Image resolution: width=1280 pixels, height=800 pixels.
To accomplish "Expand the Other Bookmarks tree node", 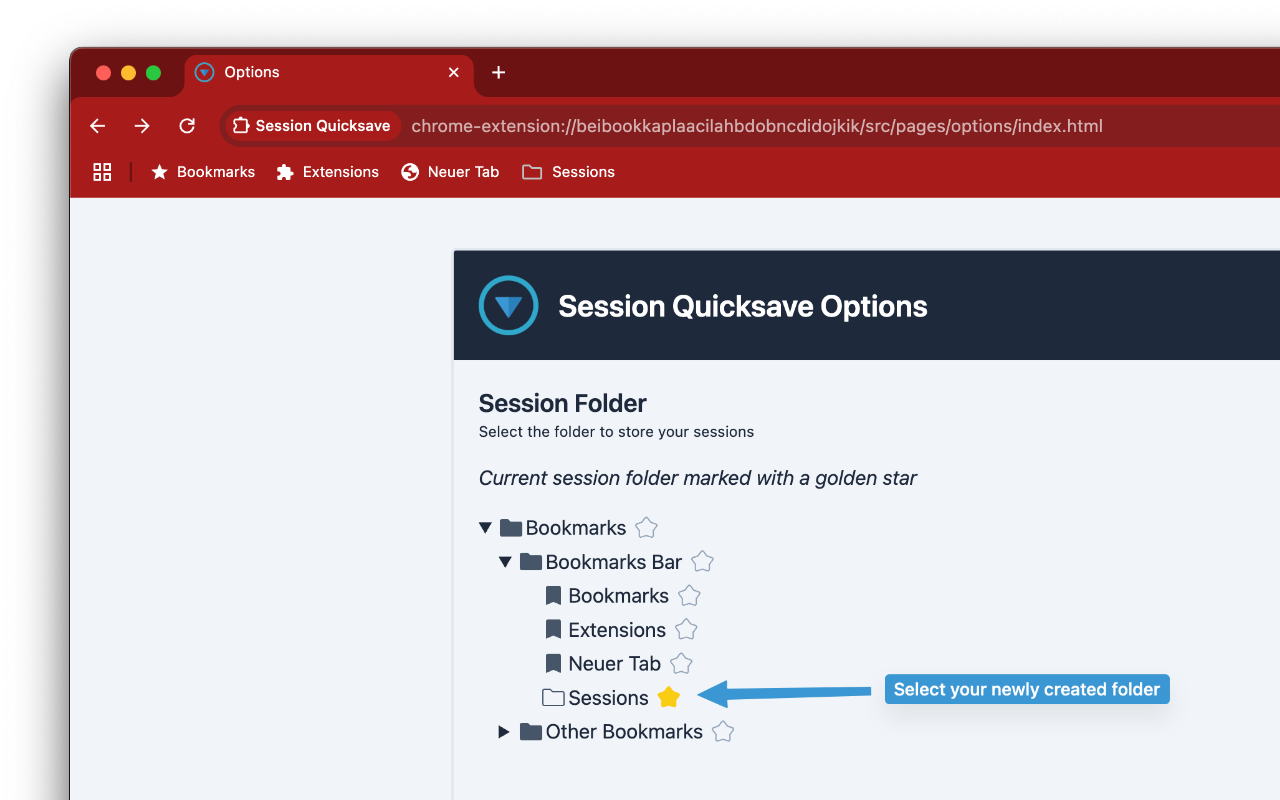I will pos(503,731).
